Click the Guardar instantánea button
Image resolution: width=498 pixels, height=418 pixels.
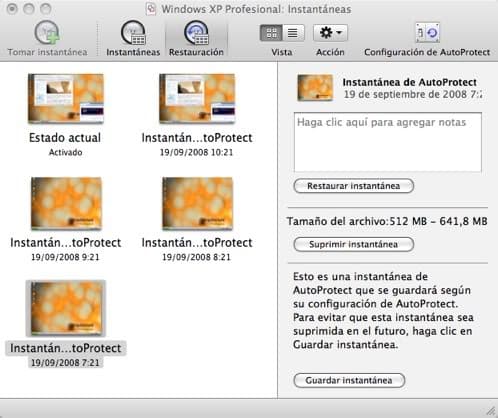click(x=349, y=380)
